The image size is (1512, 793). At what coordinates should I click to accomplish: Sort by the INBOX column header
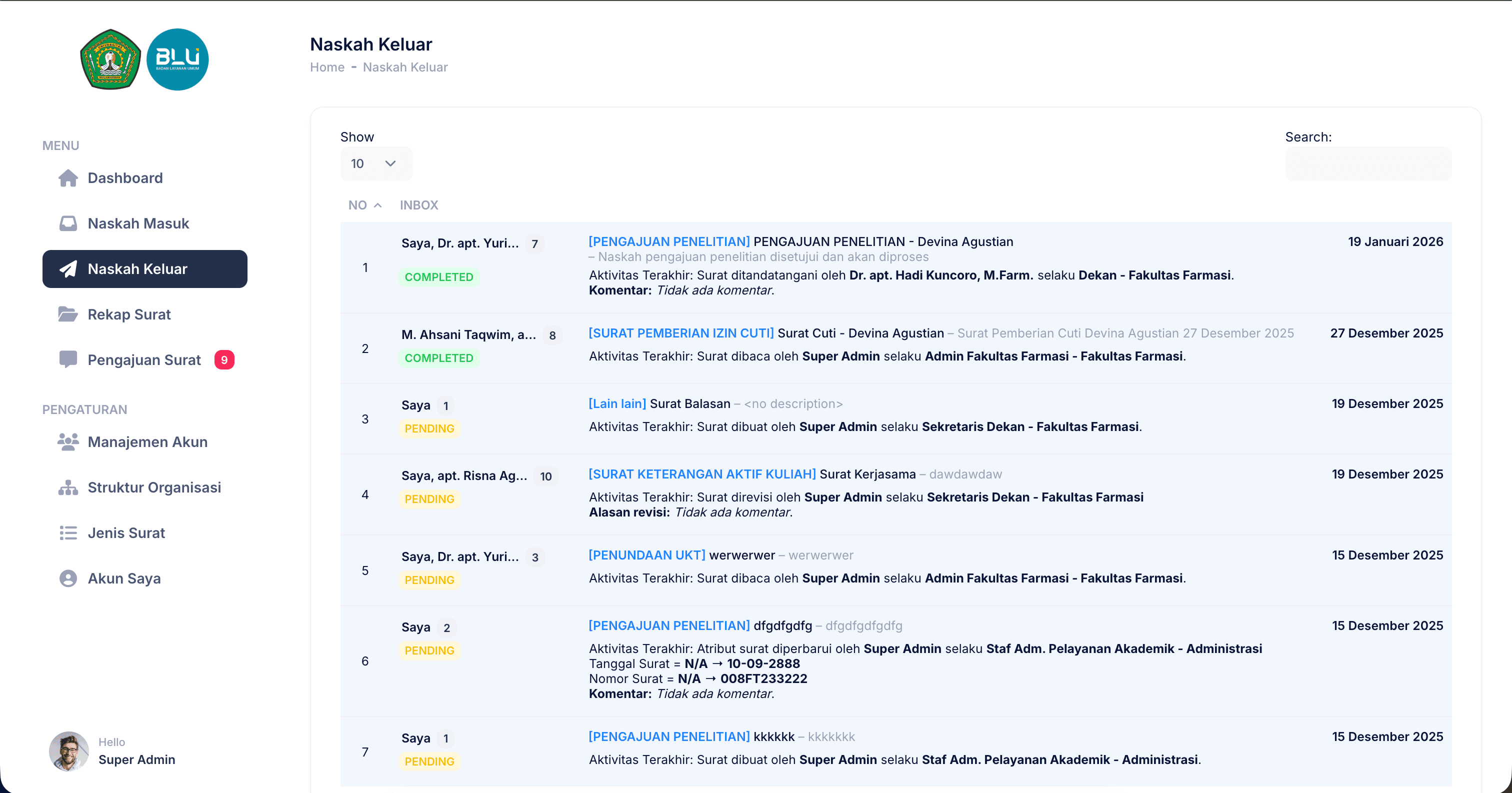pyautogui.click(x=419, y=205)
